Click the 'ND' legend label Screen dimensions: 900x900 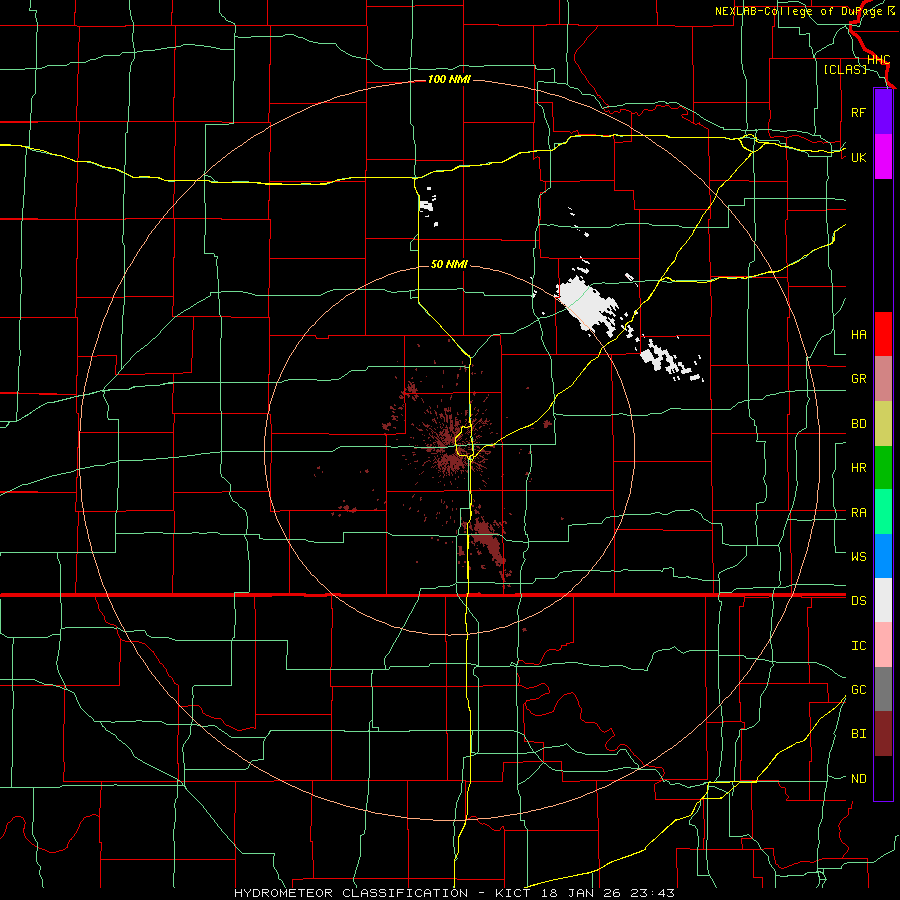(x=858, y=779)
